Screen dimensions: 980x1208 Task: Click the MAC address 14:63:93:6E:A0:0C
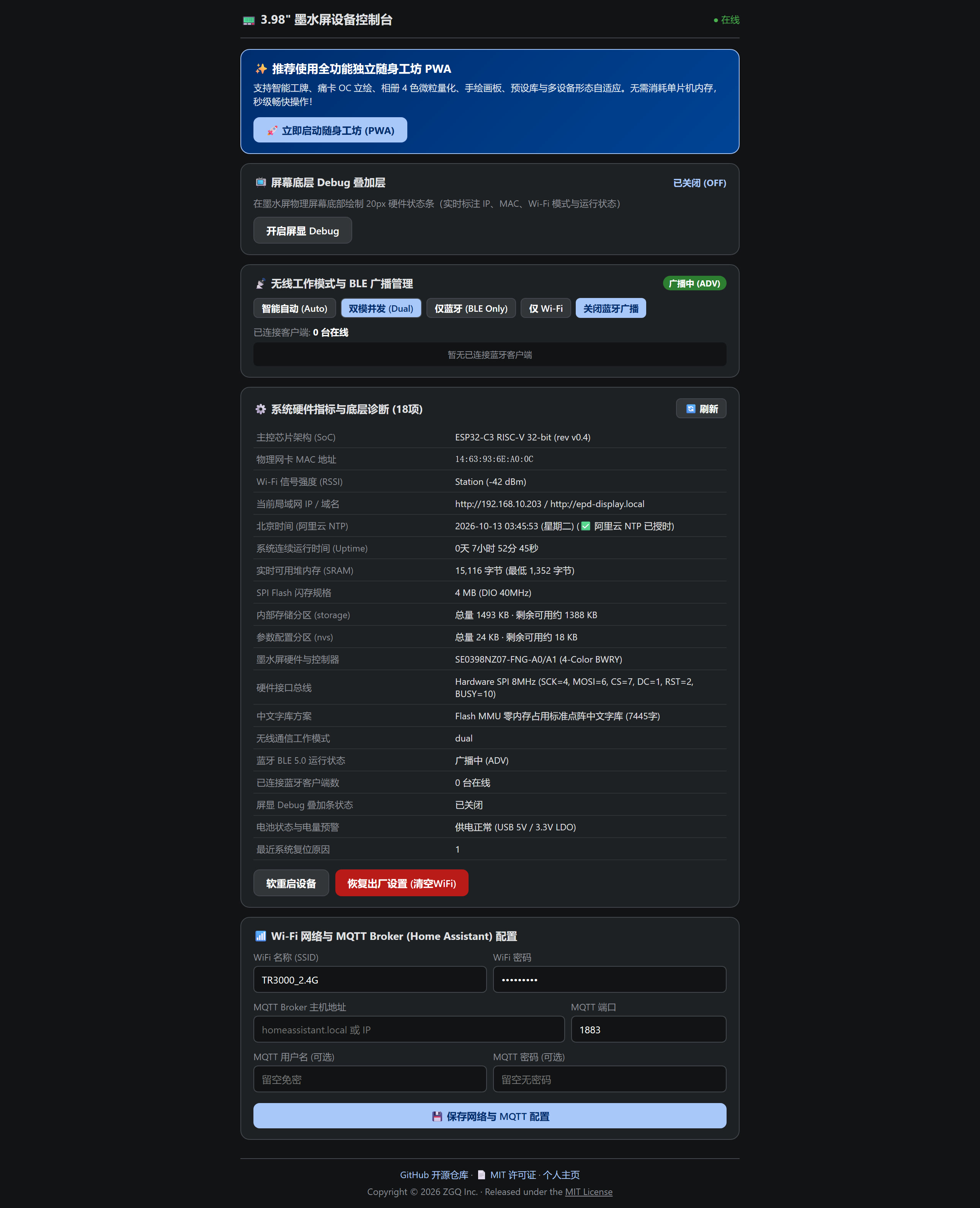pos(494,459)
